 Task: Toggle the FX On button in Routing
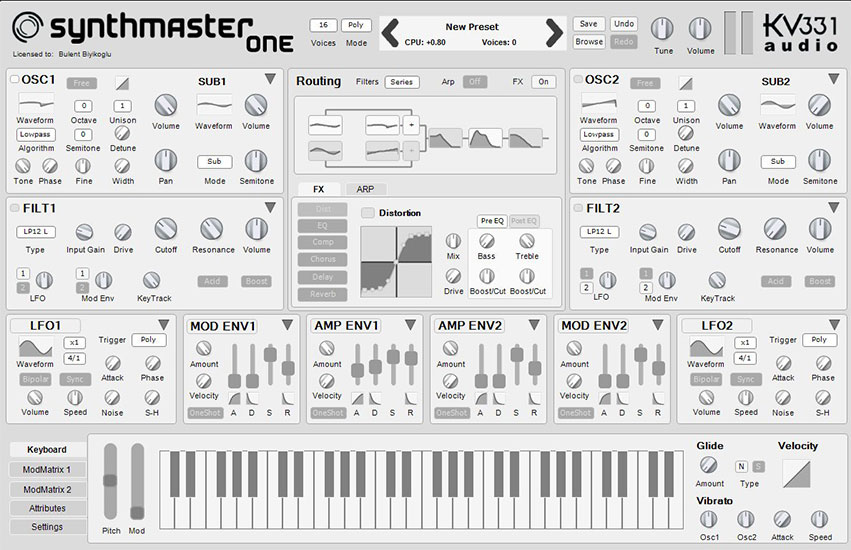543,82
